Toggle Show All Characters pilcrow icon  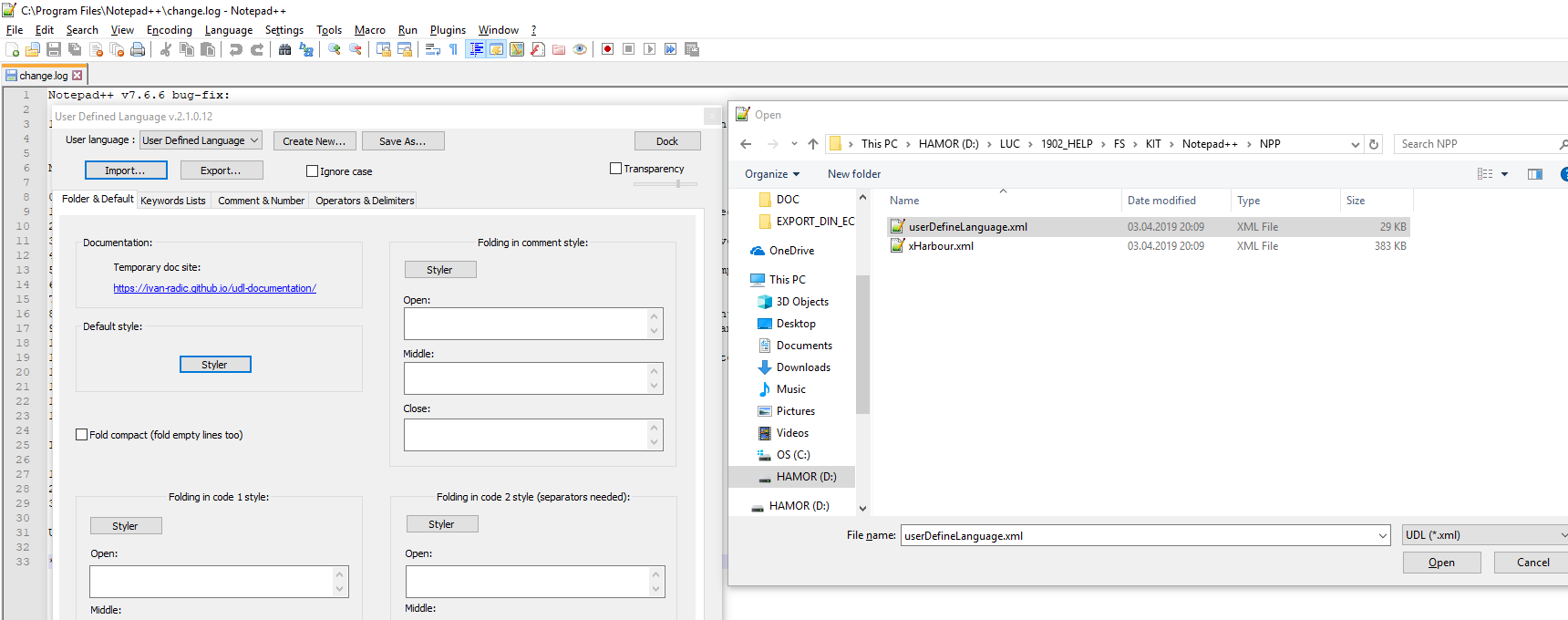[x=454, y=49]
